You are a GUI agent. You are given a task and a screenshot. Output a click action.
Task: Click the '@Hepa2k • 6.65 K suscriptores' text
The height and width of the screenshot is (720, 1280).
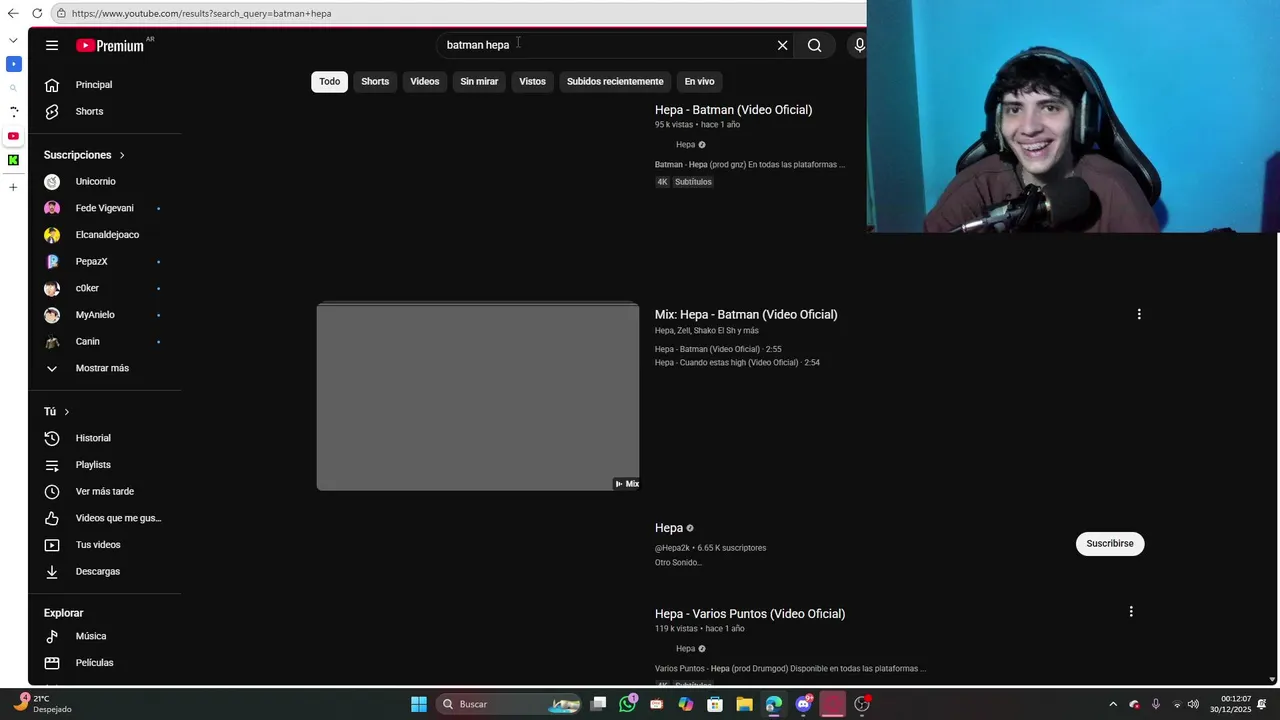(710, 548)
